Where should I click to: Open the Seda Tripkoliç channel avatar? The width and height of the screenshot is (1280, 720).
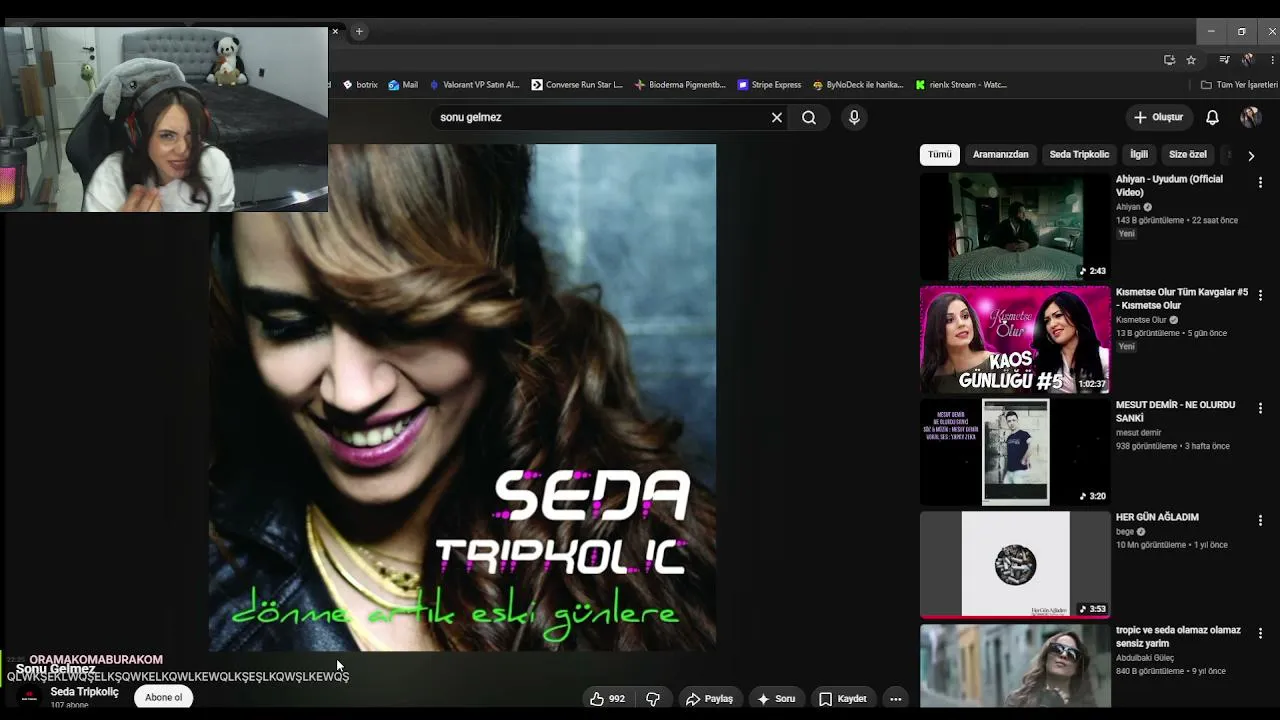(29, 697)
